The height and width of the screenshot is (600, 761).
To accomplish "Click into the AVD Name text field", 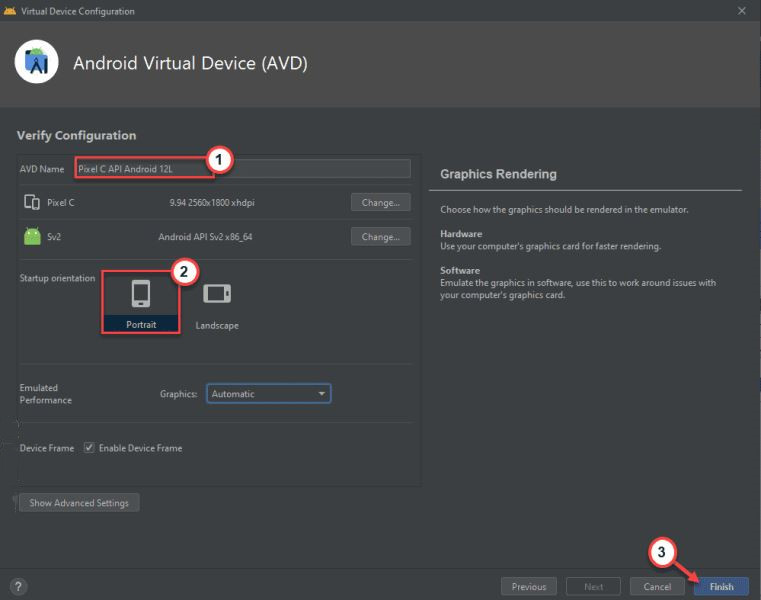I will (300, 169).
